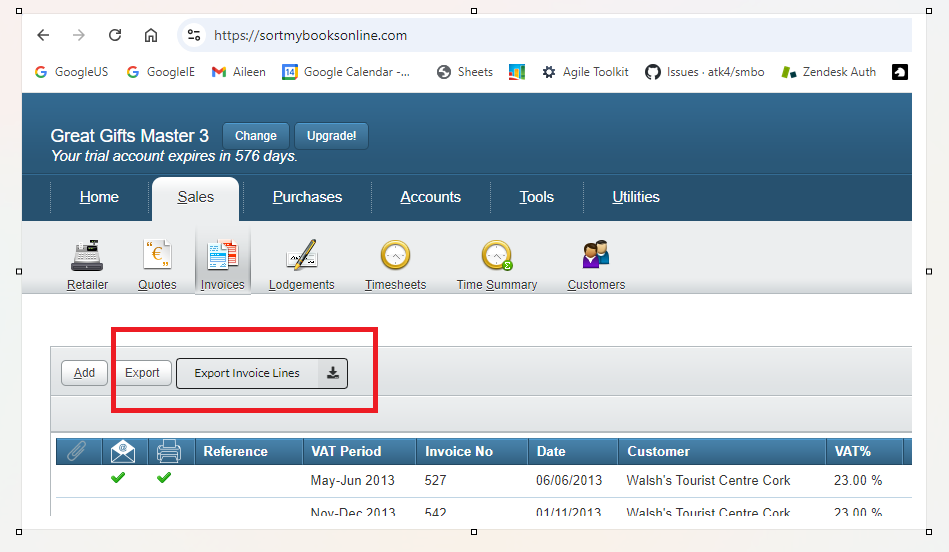Open the Timesheets clock icon
The height and width of the screenshot is (552, 949).
tap(395, 257)
